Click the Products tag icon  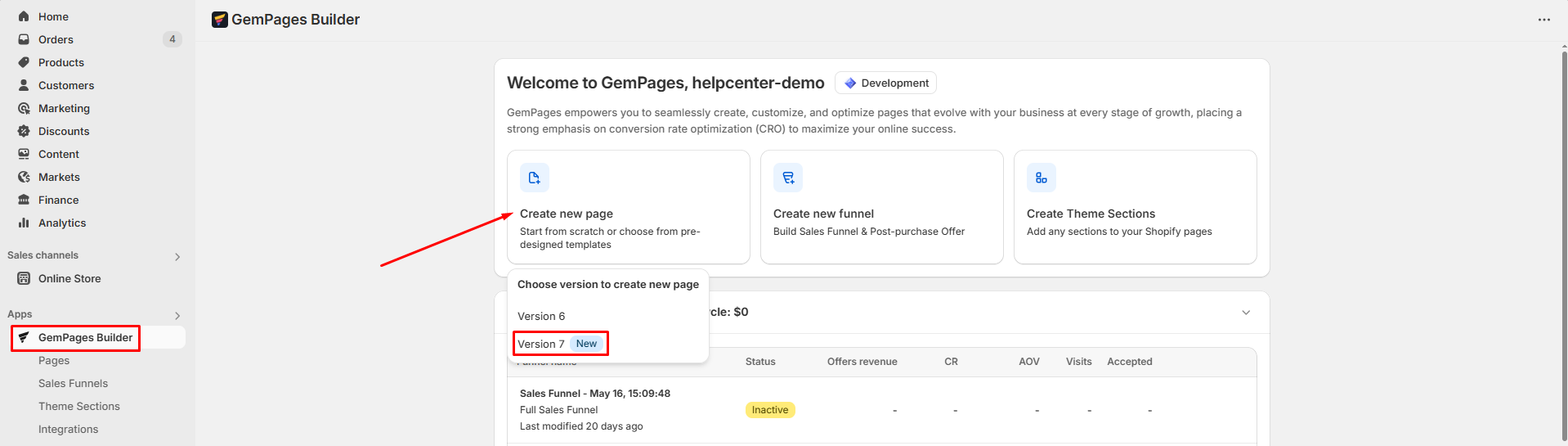coord(24,62)
